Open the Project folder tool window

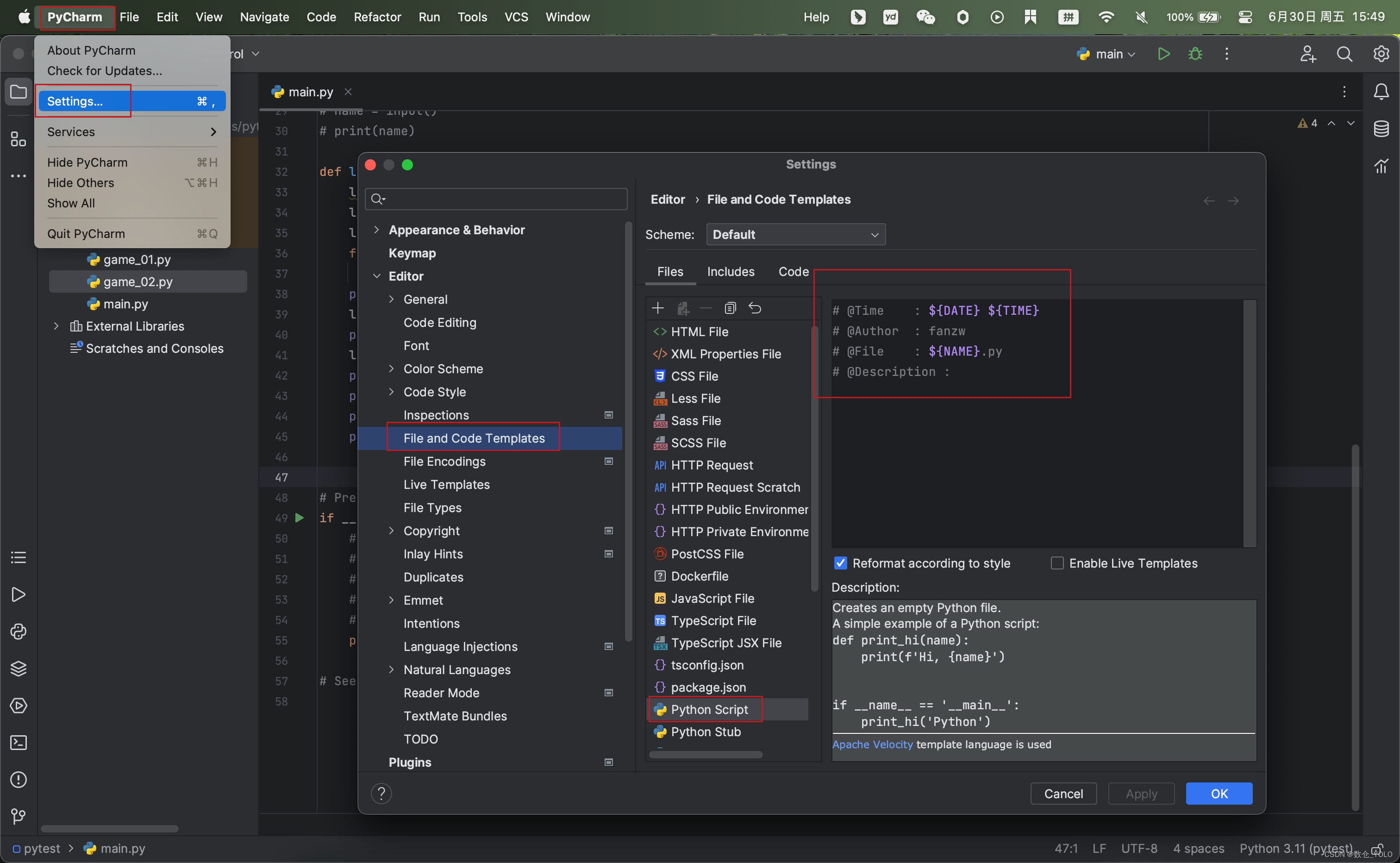tap(18, 91)
